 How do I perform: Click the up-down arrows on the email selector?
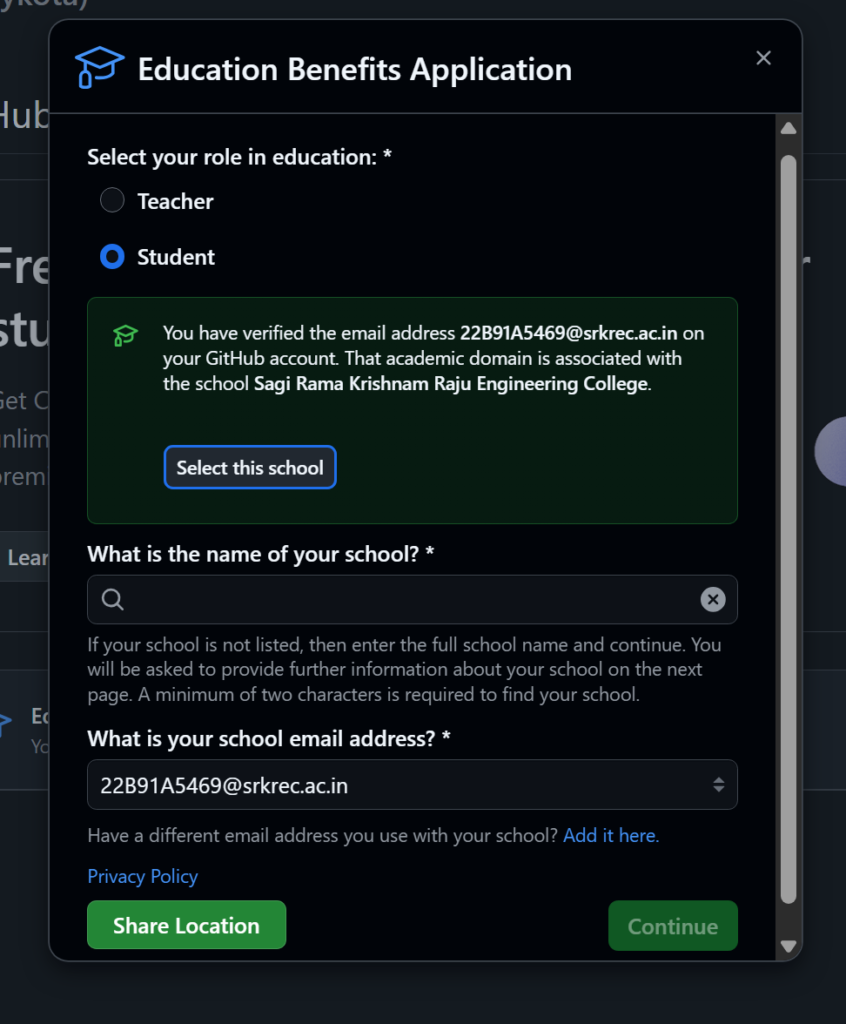(x=718, y=785)
